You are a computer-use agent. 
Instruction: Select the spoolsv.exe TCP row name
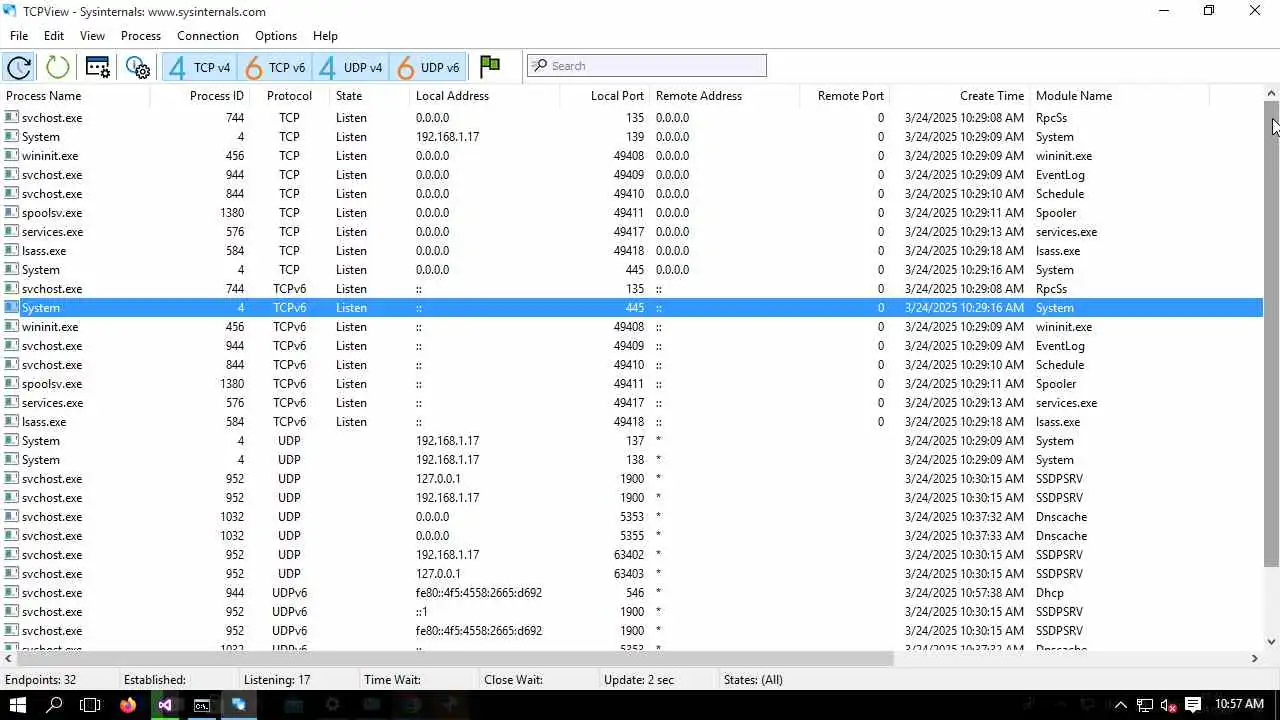click(52, 213)
